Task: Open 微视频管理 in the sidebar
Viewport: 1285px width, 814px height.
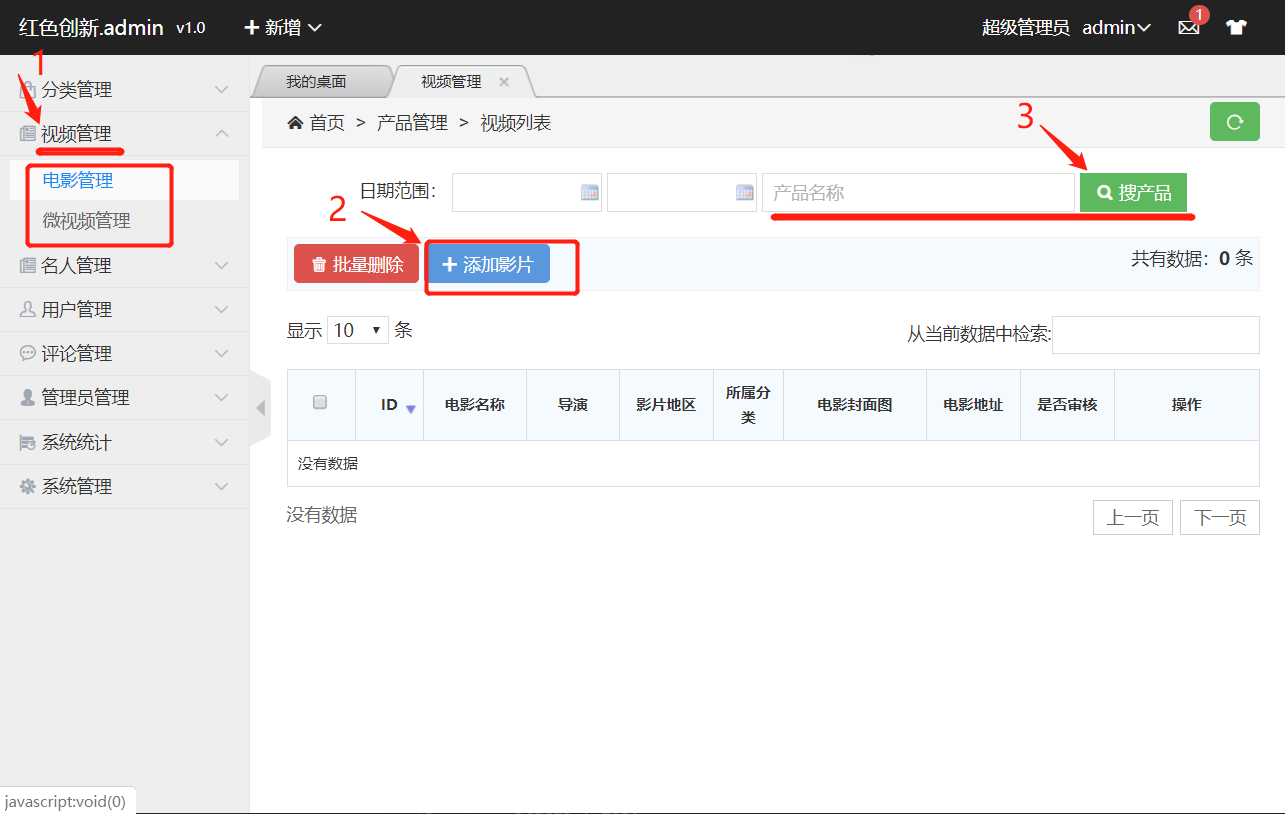Action: coord(124,221)
